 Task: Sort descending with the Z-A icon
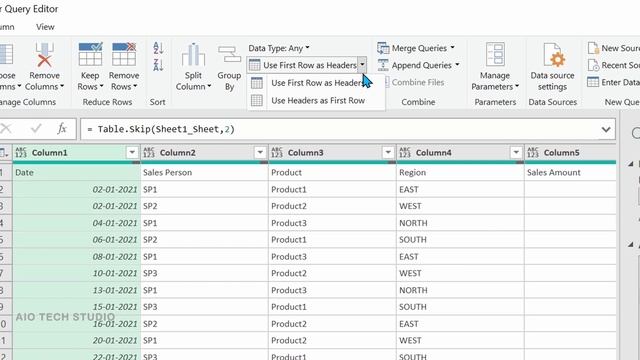click(x=158, y=64)
